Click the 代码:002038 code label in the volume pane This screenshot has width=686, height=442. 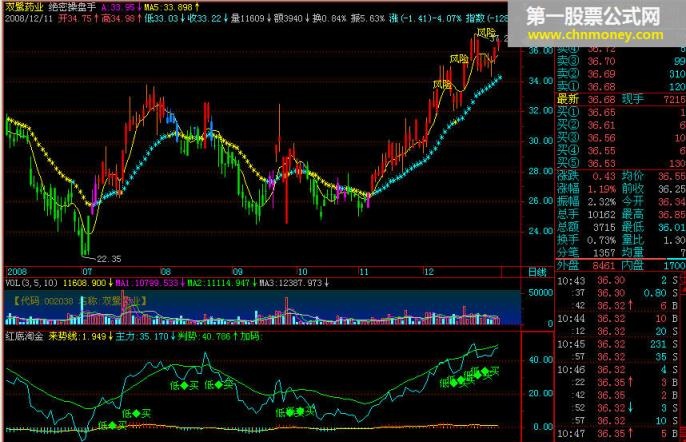coord(44,301)
